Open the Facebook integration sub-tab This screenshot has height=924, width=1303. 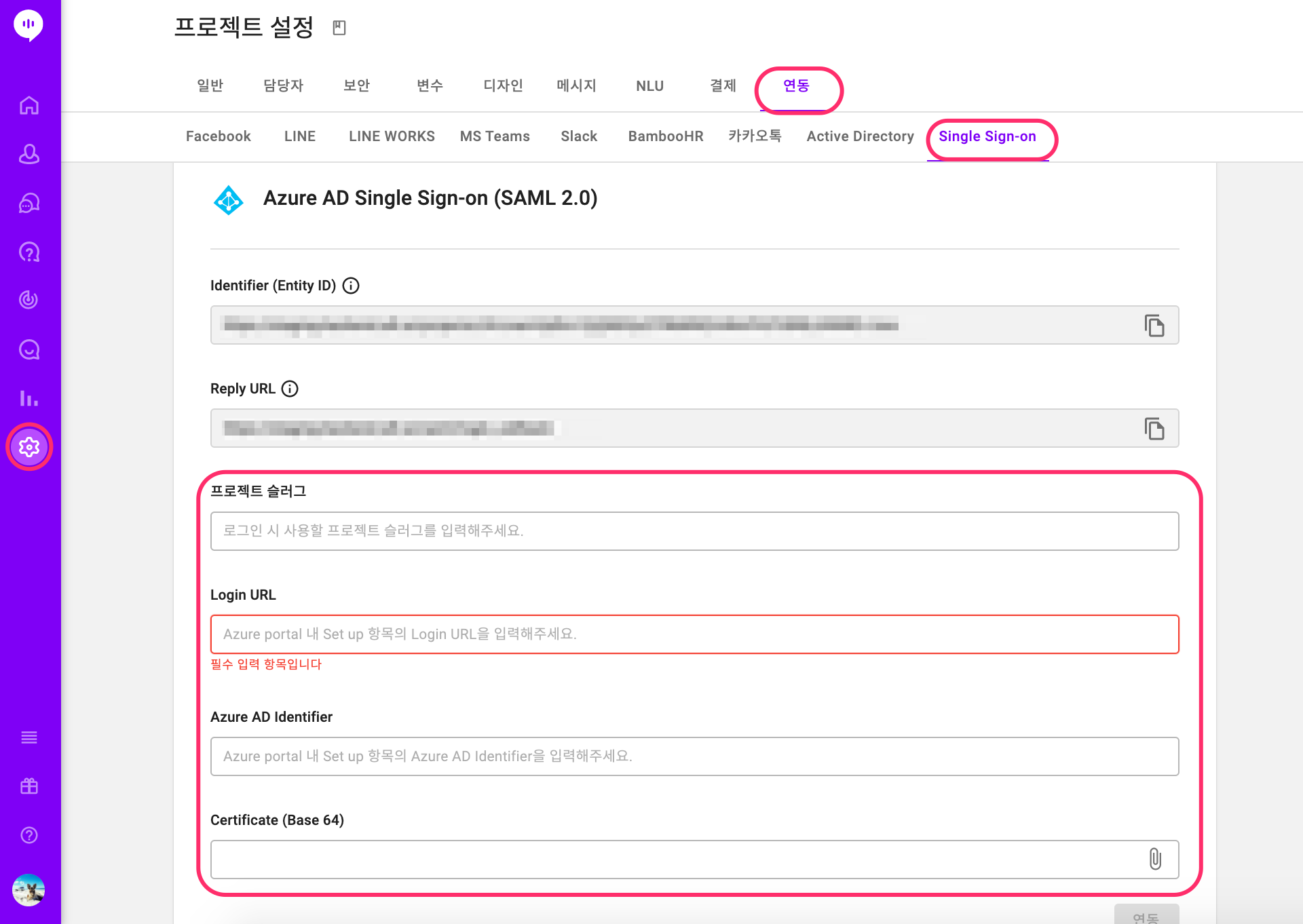tap(219, 136)
